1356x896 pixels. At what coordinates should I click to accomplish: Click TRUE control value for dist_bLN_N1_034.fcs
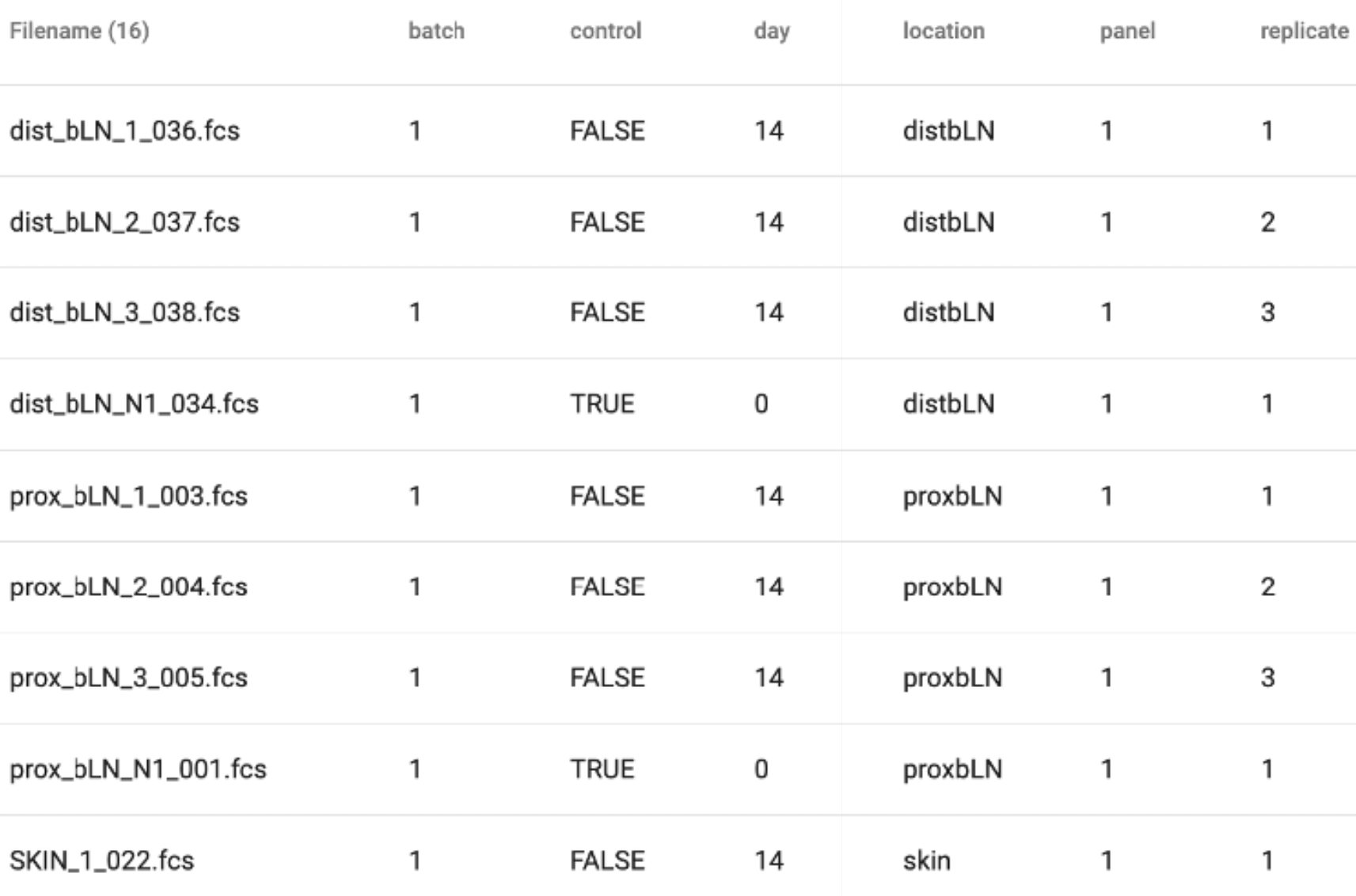point(602,404)
